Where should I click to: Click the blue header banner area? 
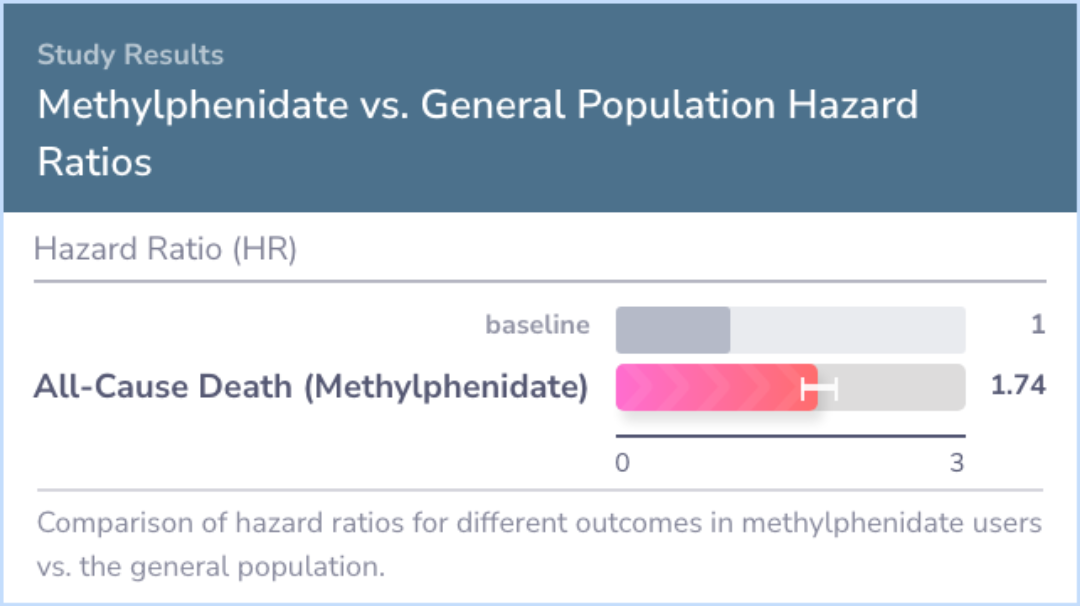pos(540,108)
